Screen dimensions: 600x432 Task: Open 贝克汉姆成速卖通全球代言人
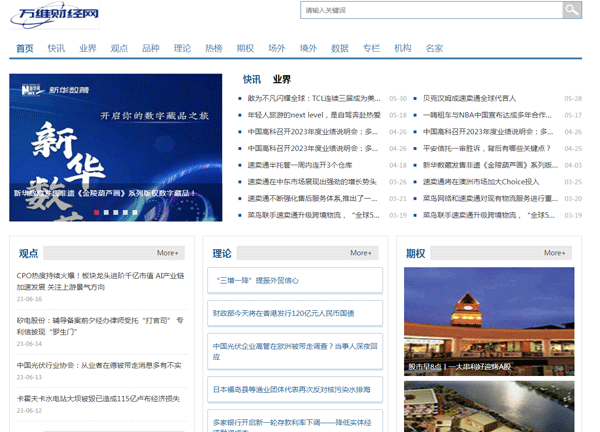469,98
